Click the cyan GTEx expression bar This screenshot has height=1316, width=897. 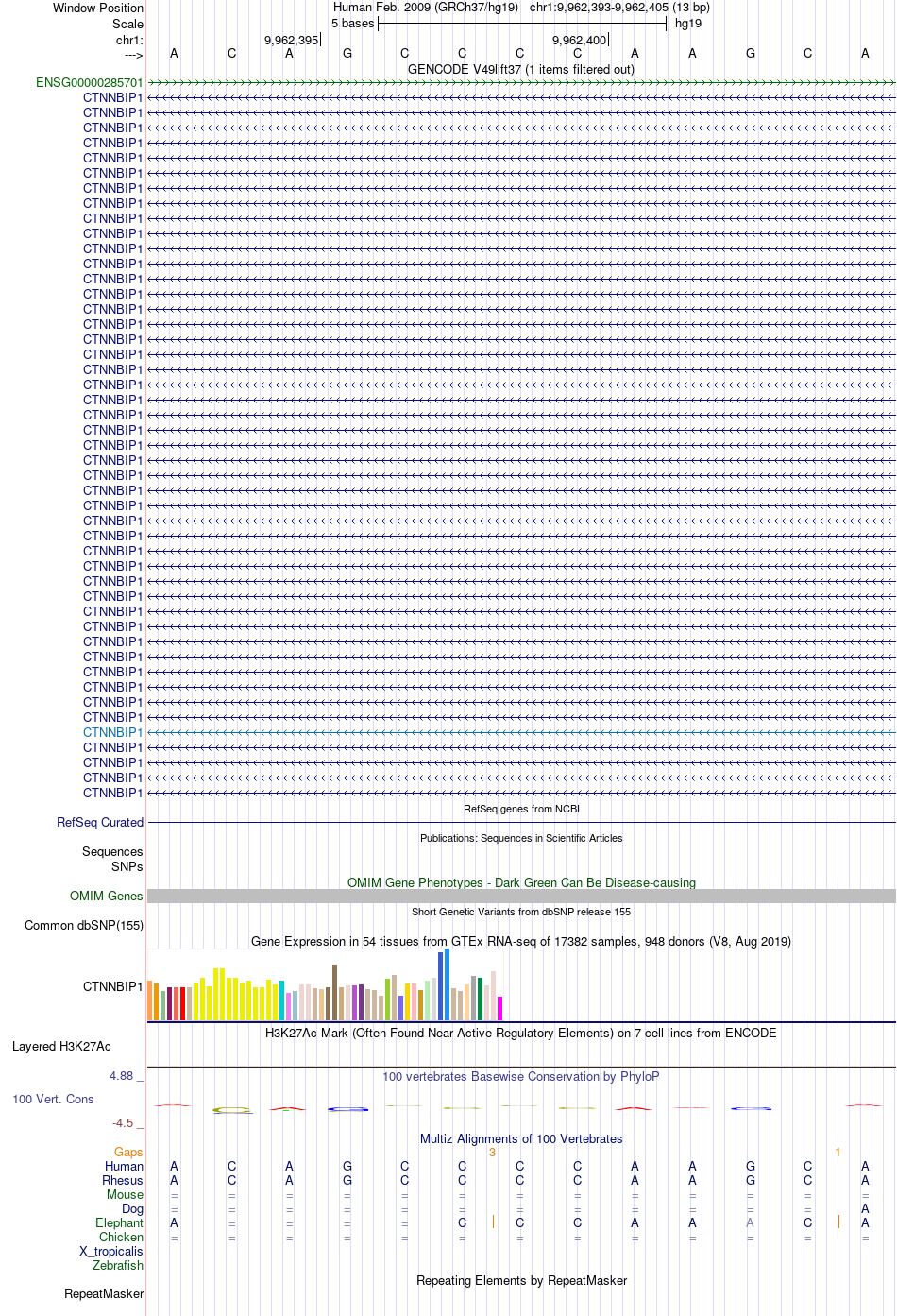click(281, 1000)
